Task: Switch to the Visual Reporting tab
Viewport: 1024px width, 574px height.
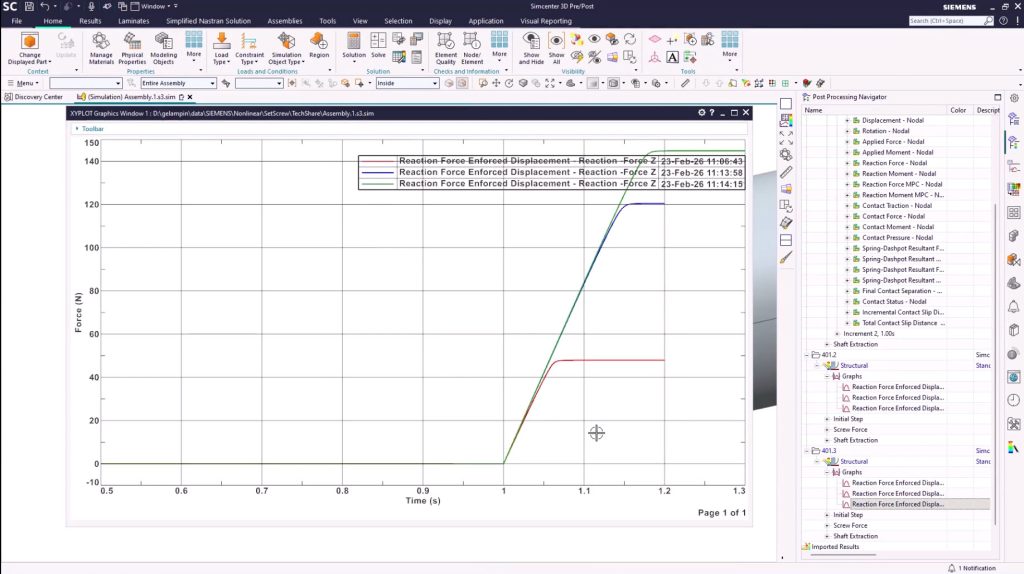Action: tap(546, 21)
